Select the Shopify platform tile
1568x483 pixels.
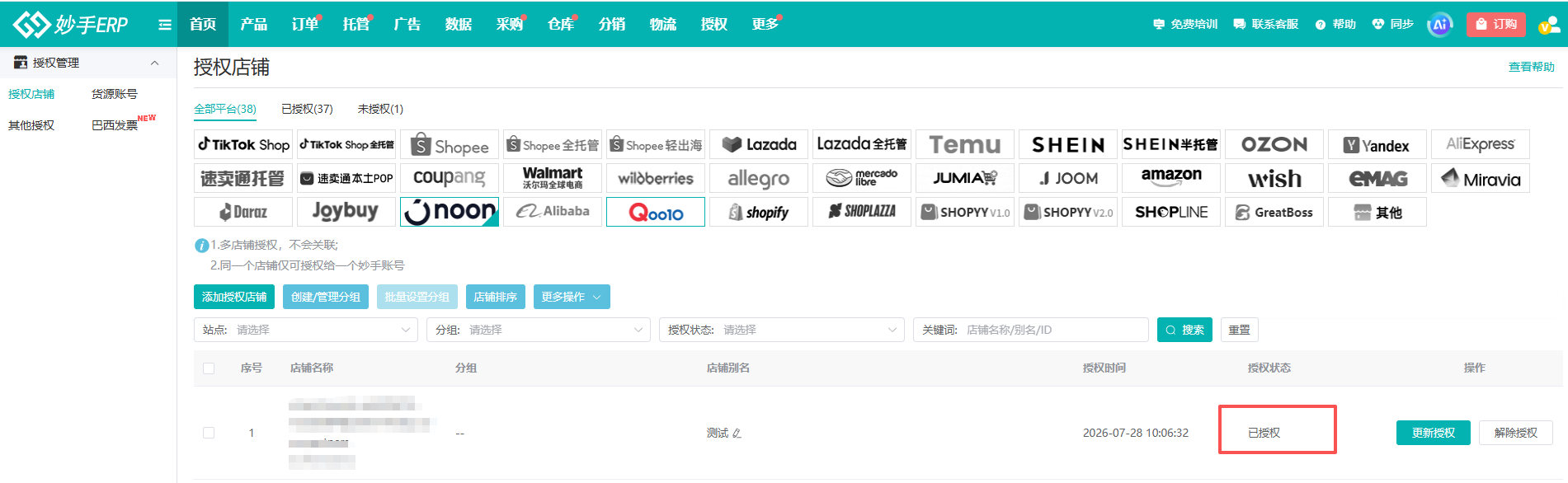pyautogui.click(x=759, y=212)
